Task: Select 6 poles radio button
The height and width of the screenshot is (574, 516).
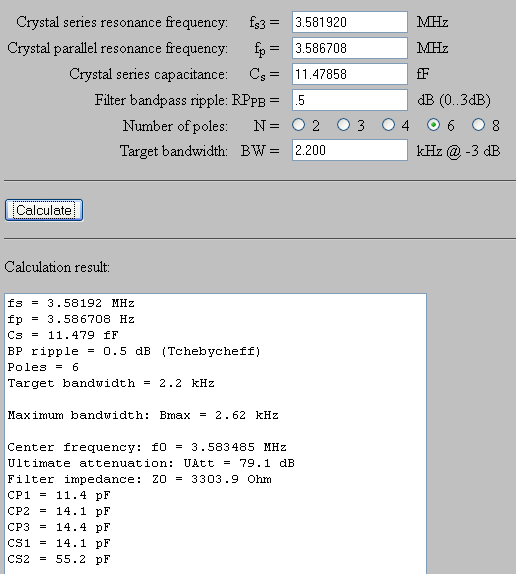Action: click(x=433, y=125)
